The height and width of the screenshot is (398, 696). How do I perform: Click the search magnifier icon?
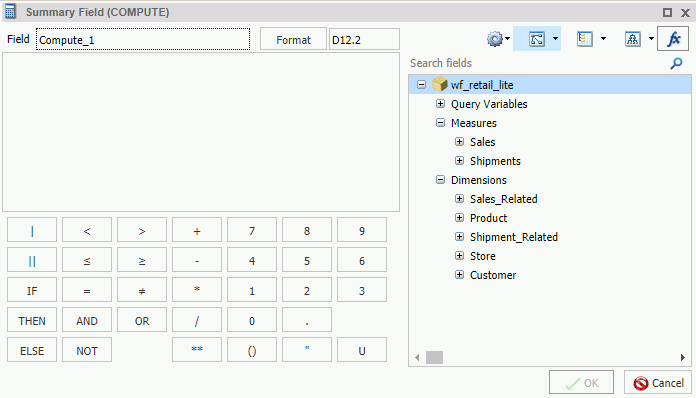[676, 63]
